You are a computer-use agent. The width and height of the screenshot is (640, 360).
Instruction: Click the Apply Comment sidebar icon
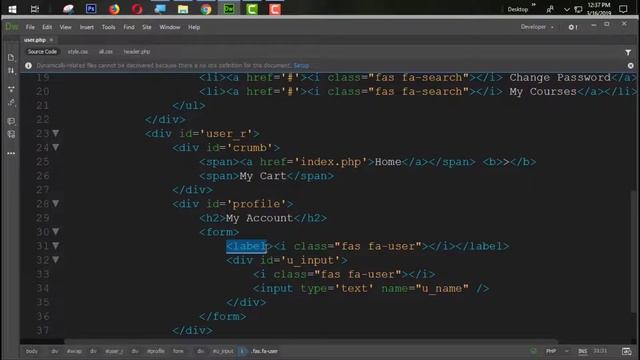tap(11, 121)
